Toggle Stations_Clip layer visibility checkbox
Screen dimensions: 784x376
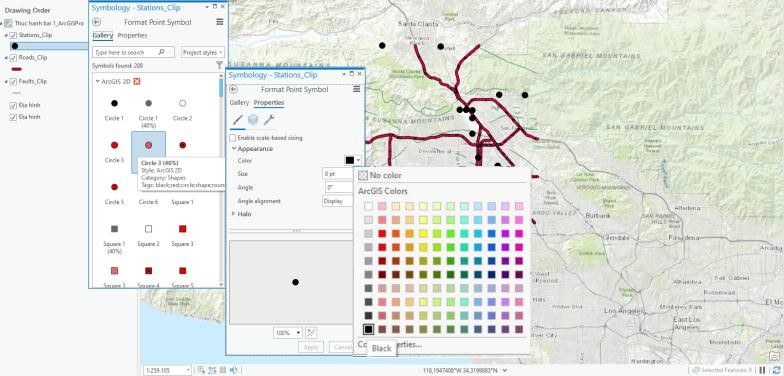tap(14, 35)
